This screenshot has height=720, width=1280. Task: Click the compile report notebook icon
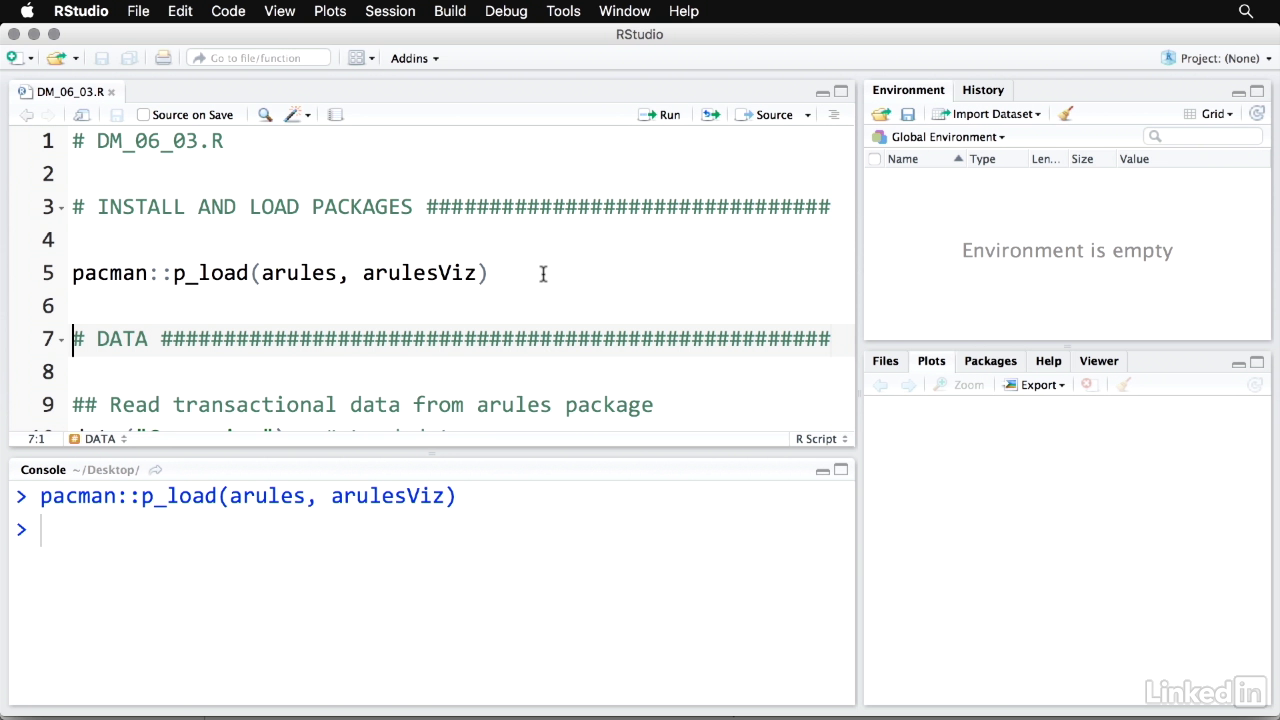(x=336, y=115)
